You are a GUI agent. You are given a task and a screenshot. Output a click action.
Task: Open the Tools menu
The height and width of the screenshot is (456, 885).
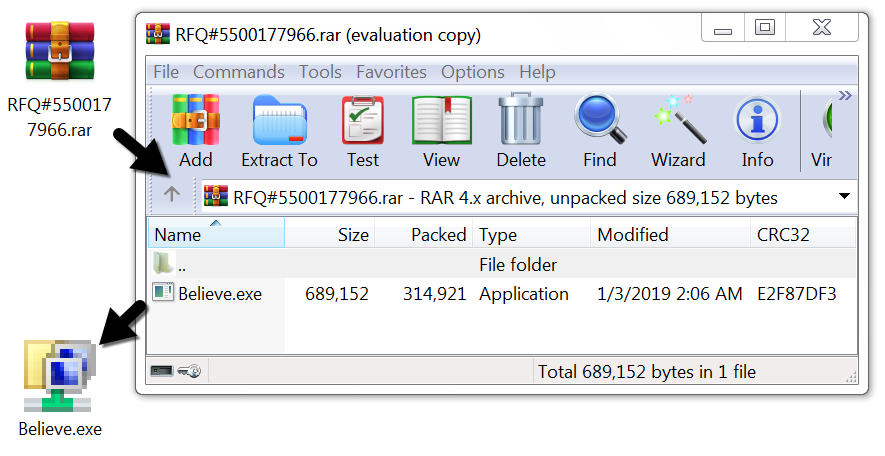(x=320, y=72)
